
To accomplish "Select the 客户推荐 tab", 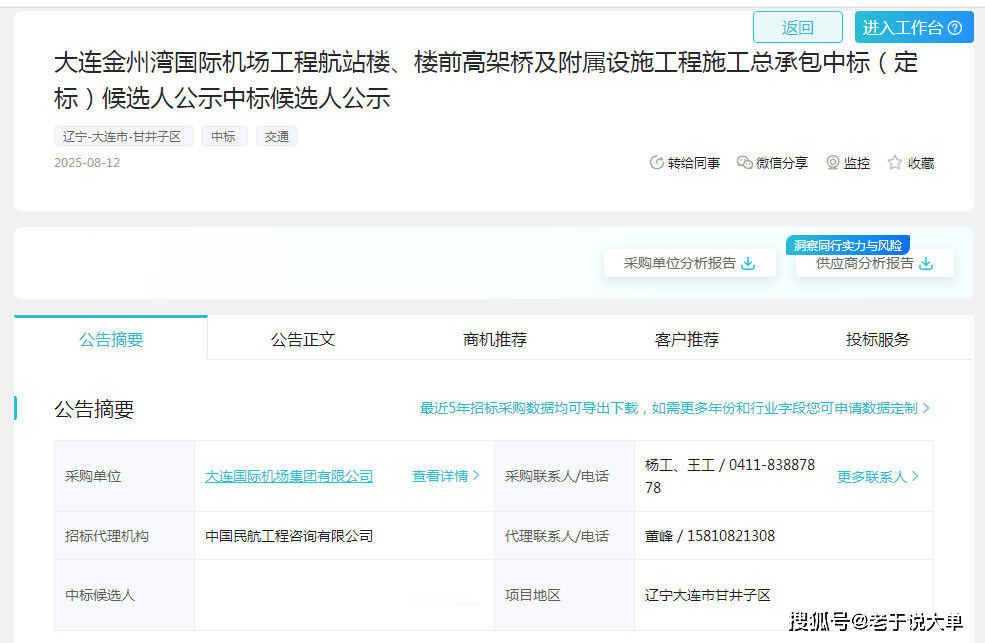I will [687, 339].
